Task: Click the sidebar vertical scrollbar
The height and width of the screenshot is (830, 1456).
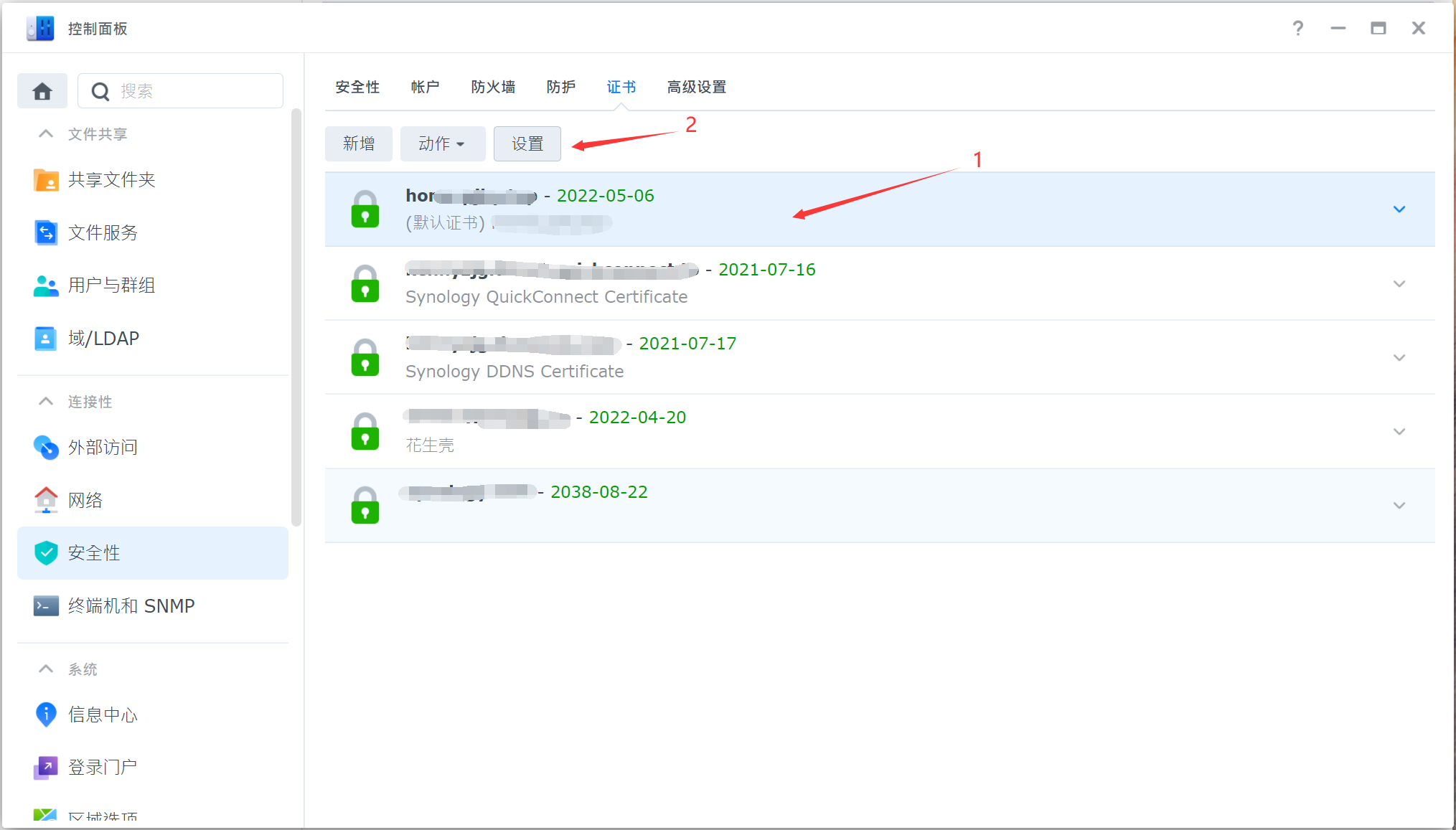Action: coord(296,318)
